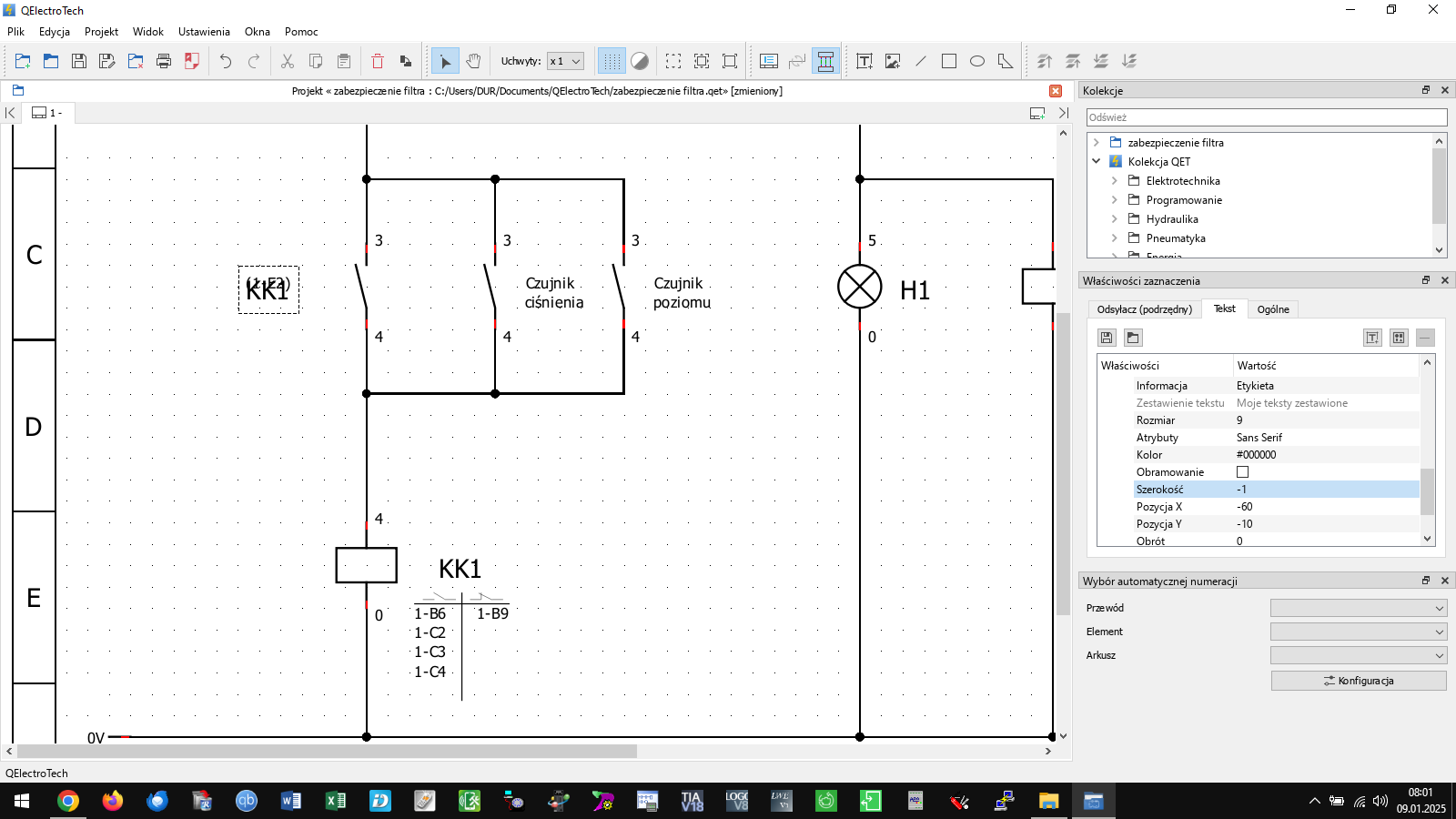The image size is (1456, 819).
Task: Click the Odśwież search field
Action: (x=1266, y=117)
